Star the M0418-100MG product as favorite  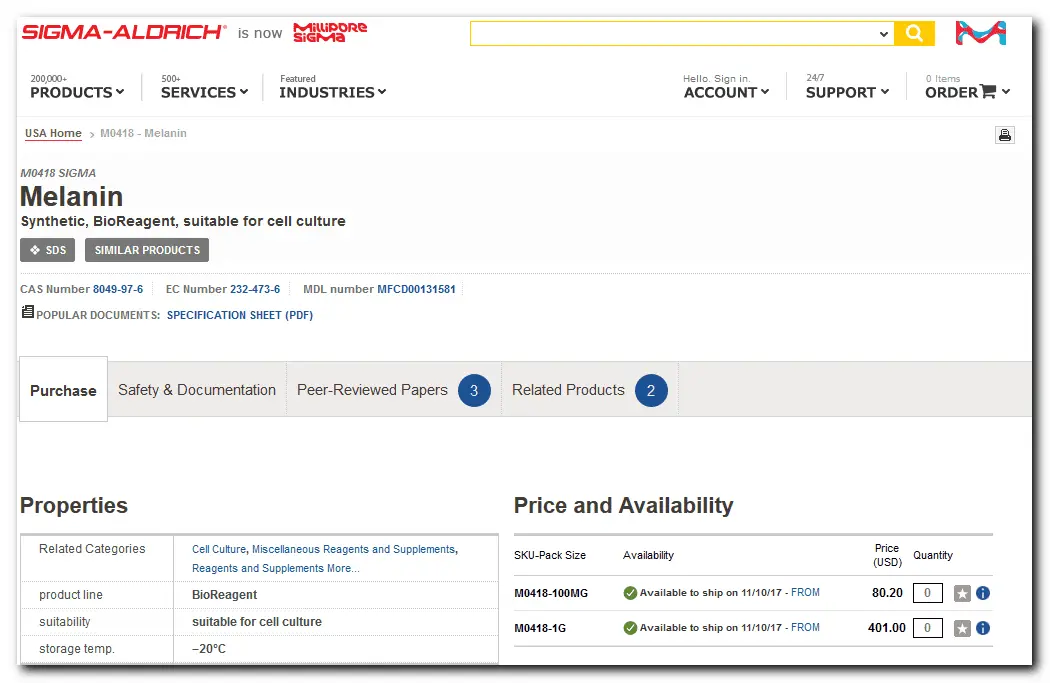tap(962, 594)
